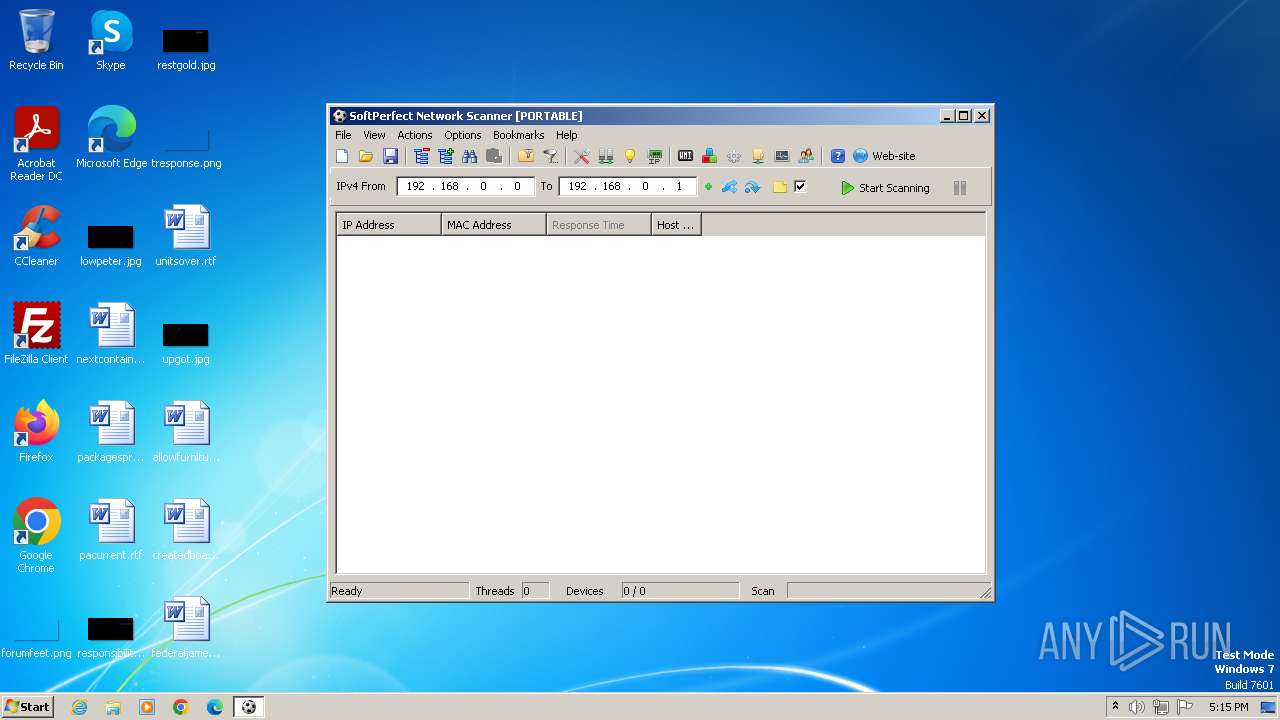Open the Windows Start menu
The image size is (1280, 720).
[x=27, y=706]
